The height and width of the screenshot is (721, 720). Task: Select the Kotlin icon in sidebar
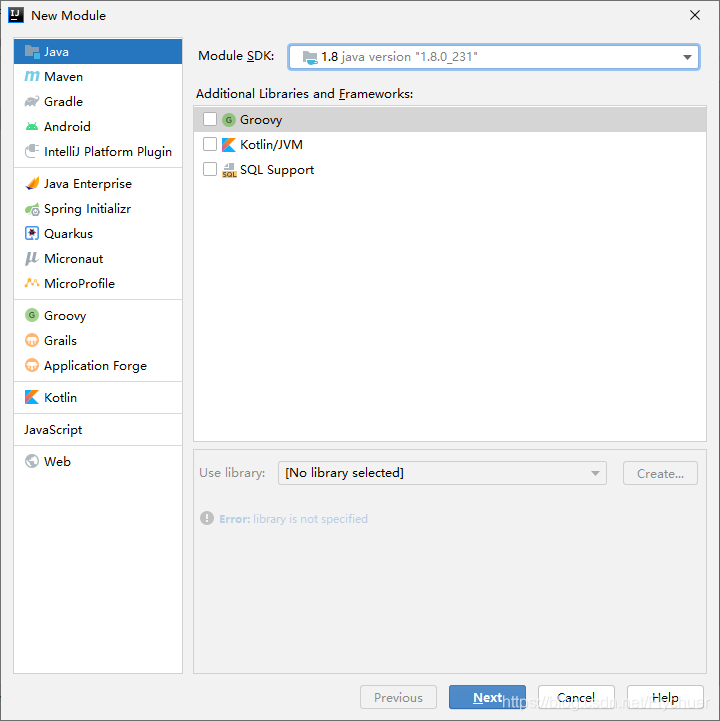click(x=32, y=397)
